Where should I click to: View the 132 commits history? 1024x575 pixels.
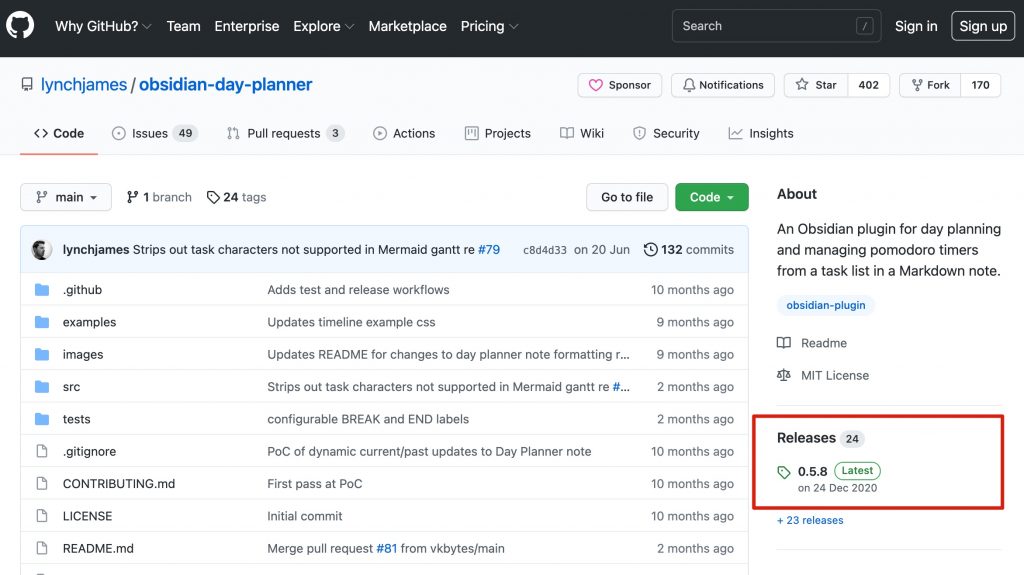[689, 250]
